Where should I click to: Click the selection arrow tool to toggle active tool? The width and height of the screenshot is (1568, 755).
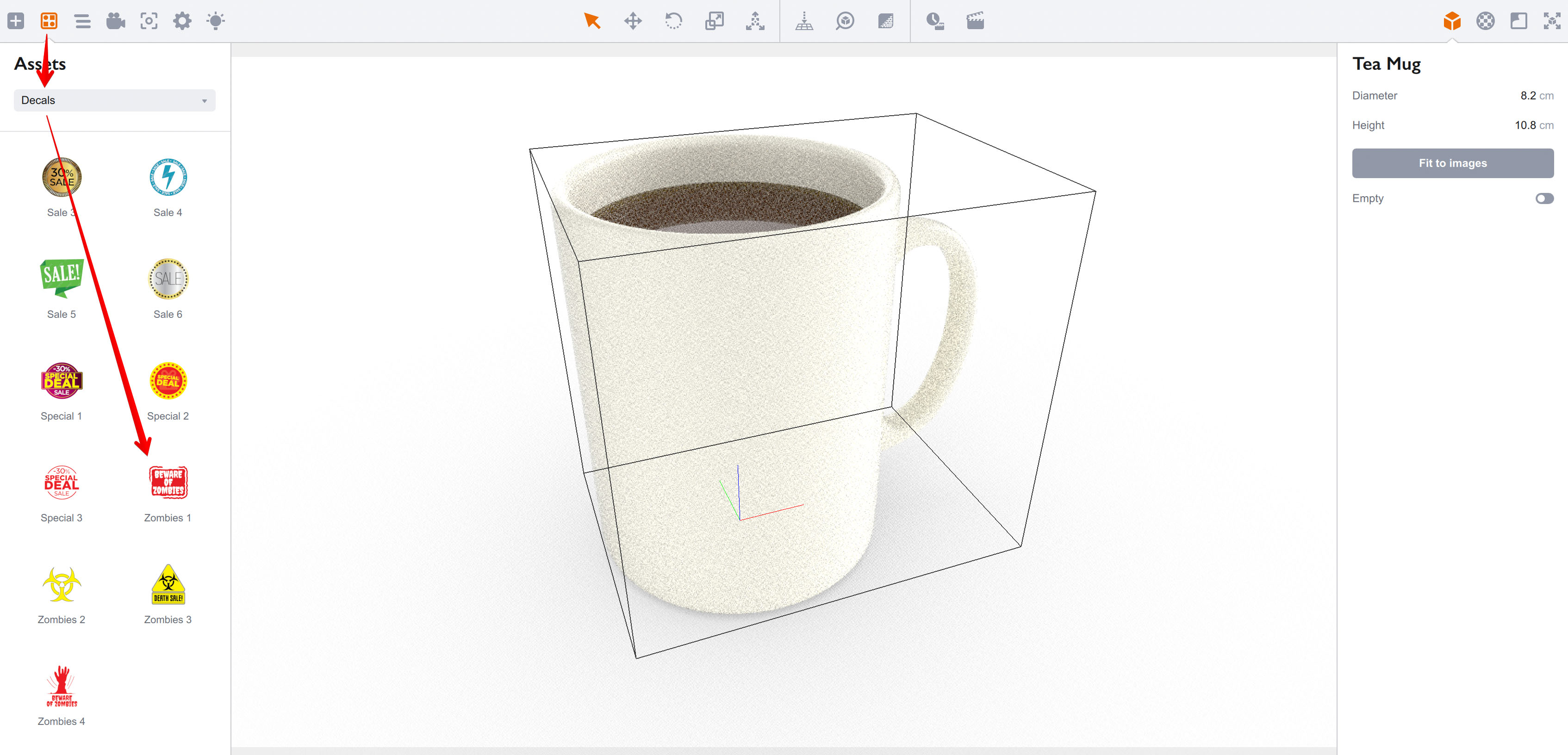point(592,21)
